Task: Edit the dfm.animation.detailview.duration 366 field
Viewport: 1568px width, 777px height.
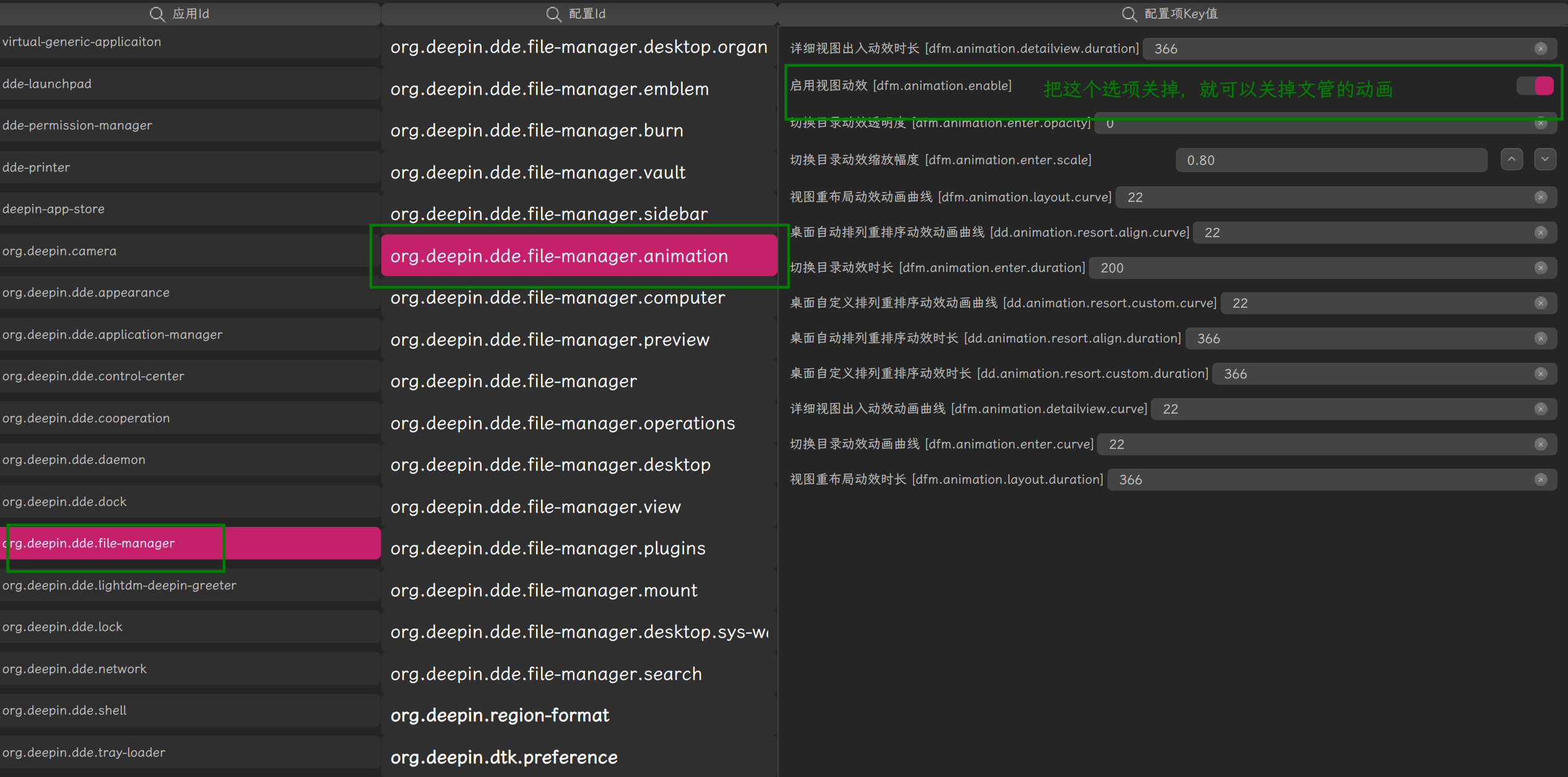Action: [1349, 48]
